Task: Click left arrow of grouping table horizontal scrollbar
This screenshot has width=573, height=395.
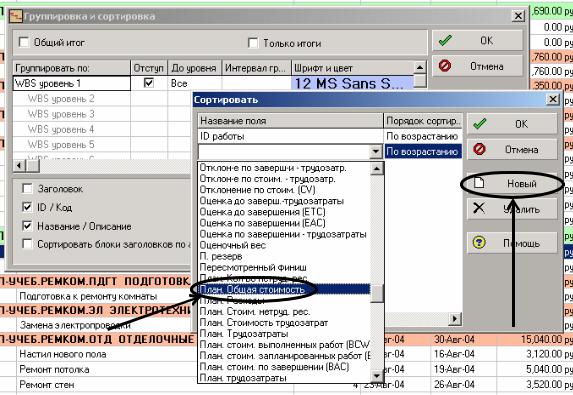Action: click(x=19, y=166)
